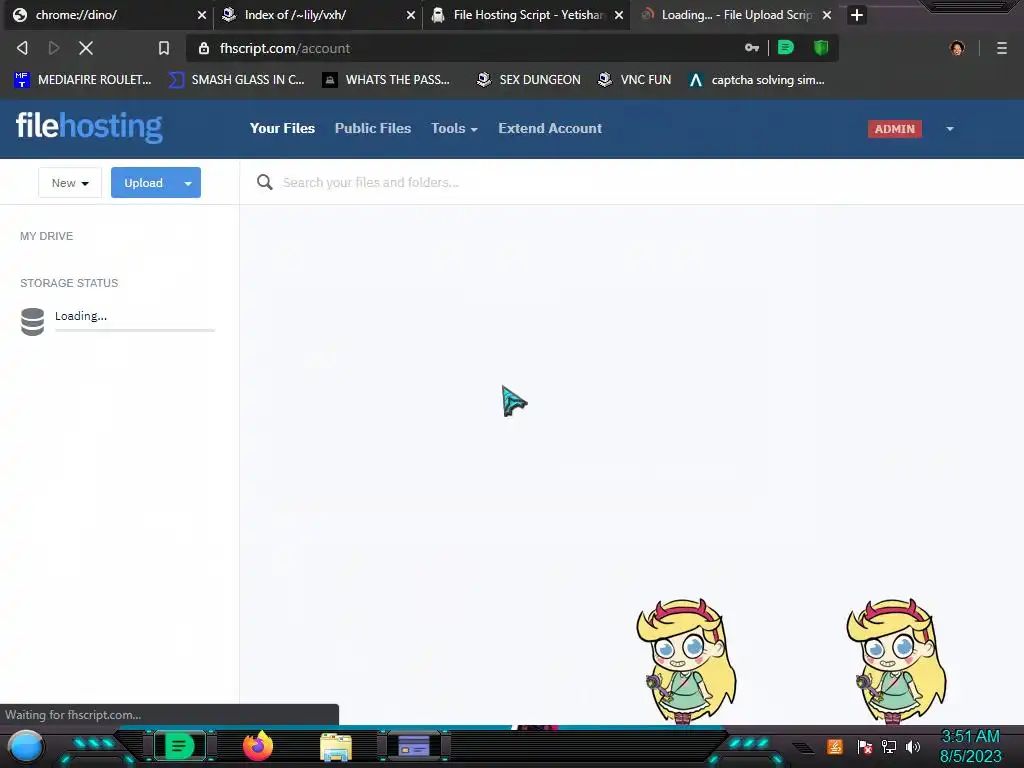This screenshot has height=768, width=1024.
Task: Launch Firefox from the taskbar
Action: (x=258, y=746)
